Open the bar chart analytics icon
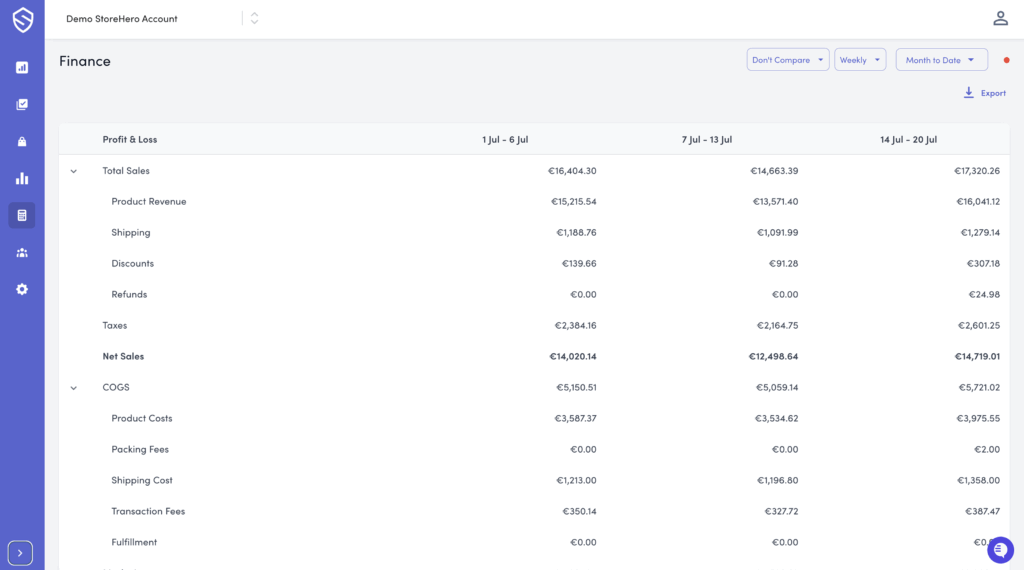This screenshot has height=570, width=1024. click(x=22, y=179)
